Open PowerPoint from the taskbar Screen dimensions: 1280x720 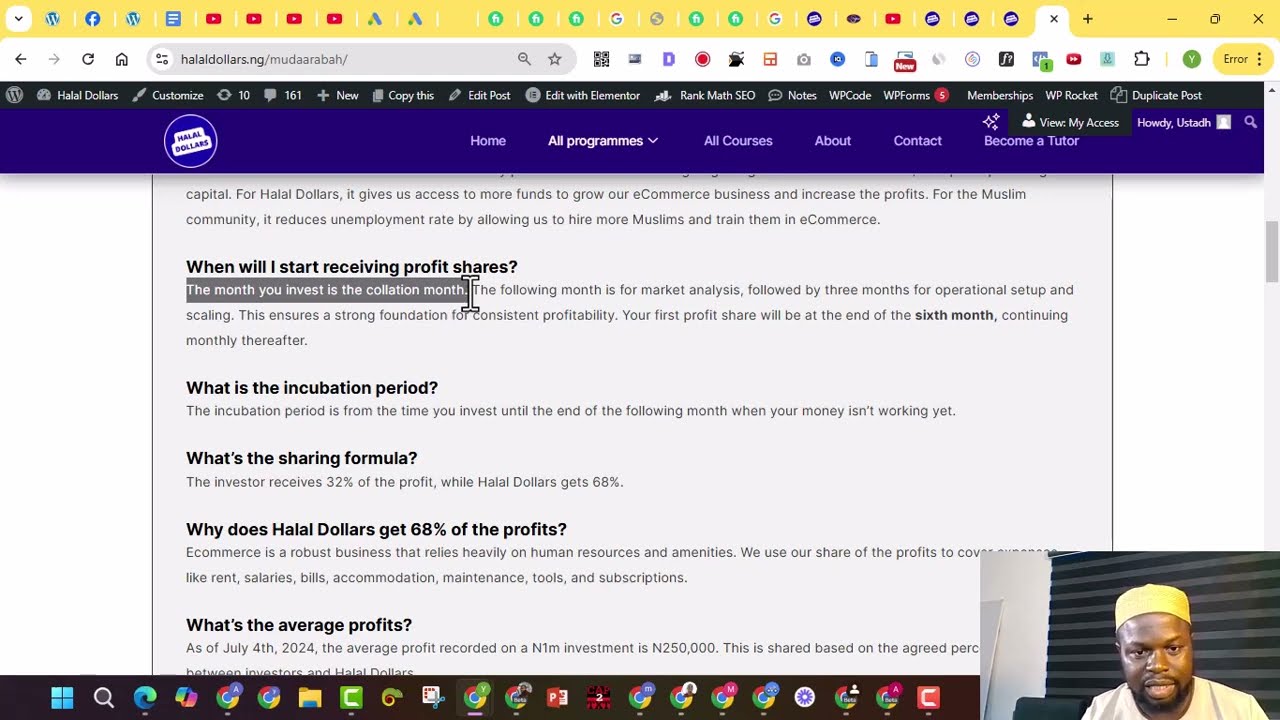coord(557,697)
